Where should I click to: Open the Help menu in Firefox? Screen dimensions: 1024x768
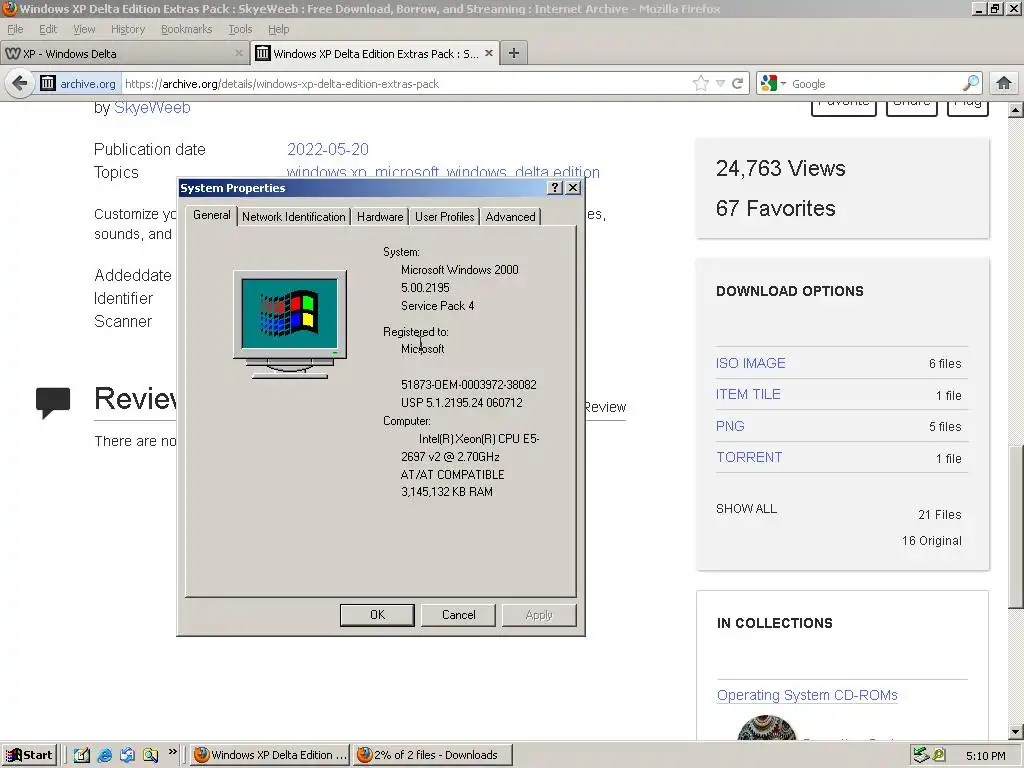pos(278,29)
